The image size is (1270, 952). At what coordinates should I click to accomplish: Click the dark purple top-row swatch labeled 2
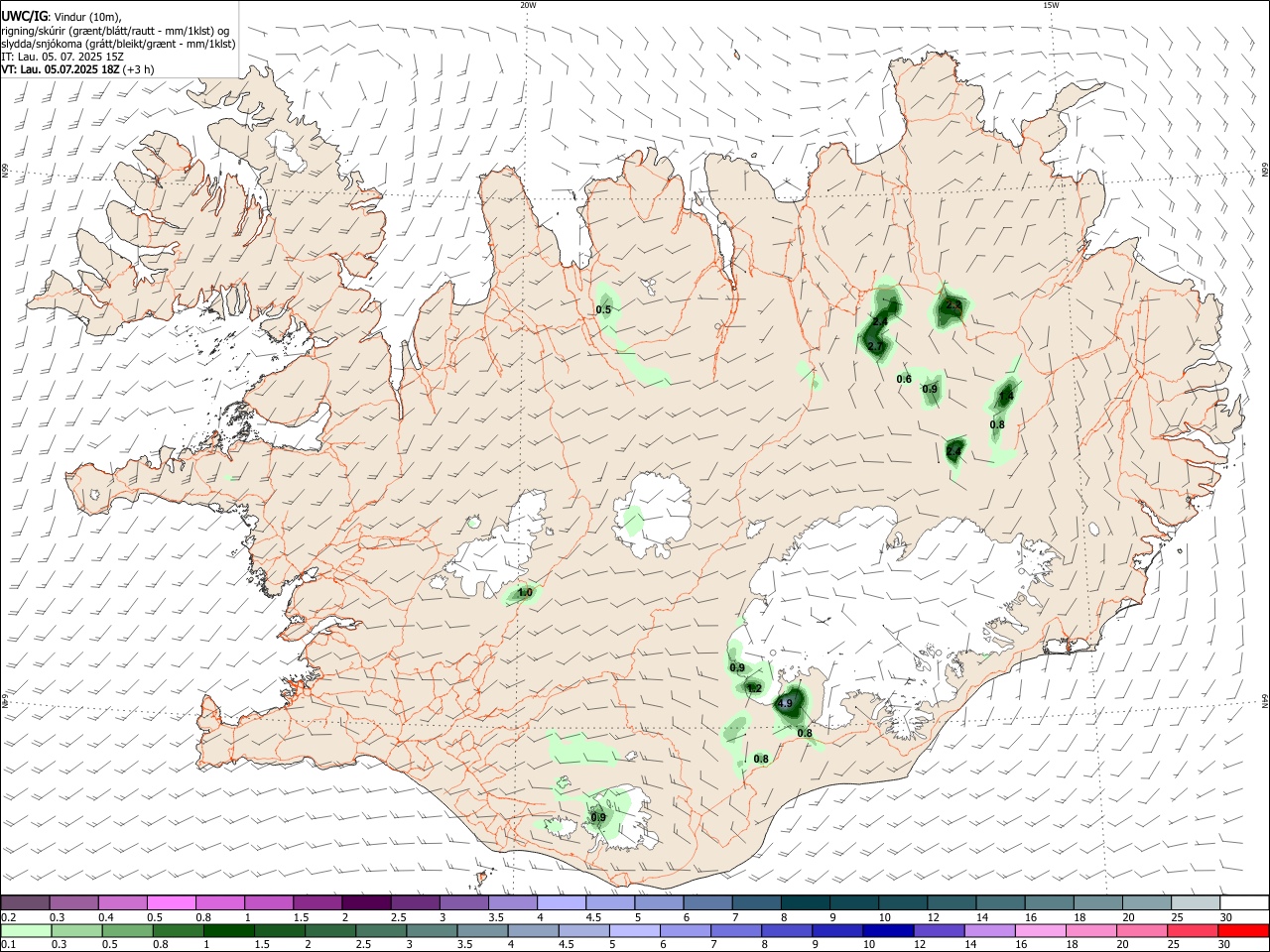pos(365,903)
